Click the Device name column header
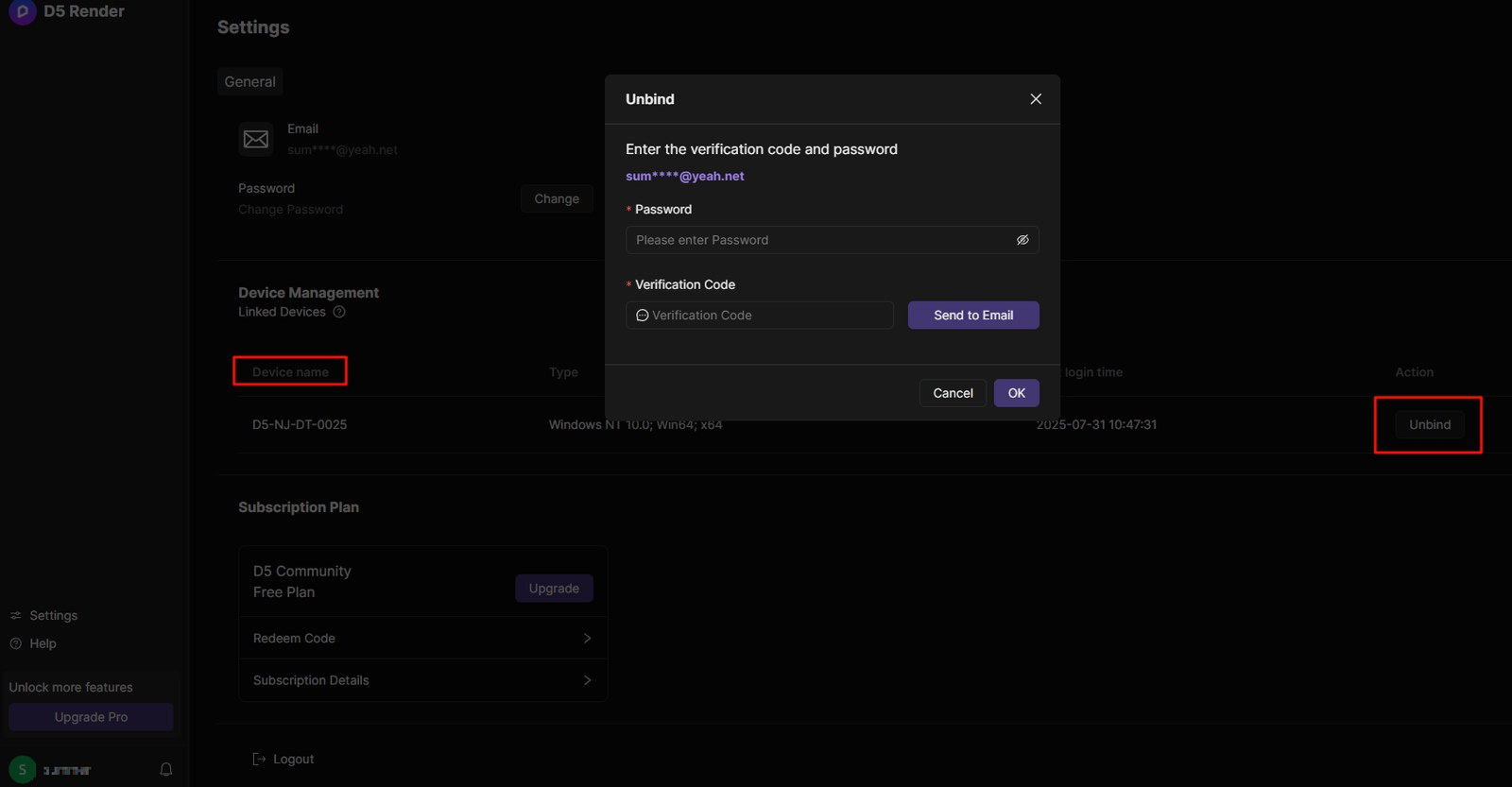Screen dimensions: 1512x787 (x=290, y=372)
